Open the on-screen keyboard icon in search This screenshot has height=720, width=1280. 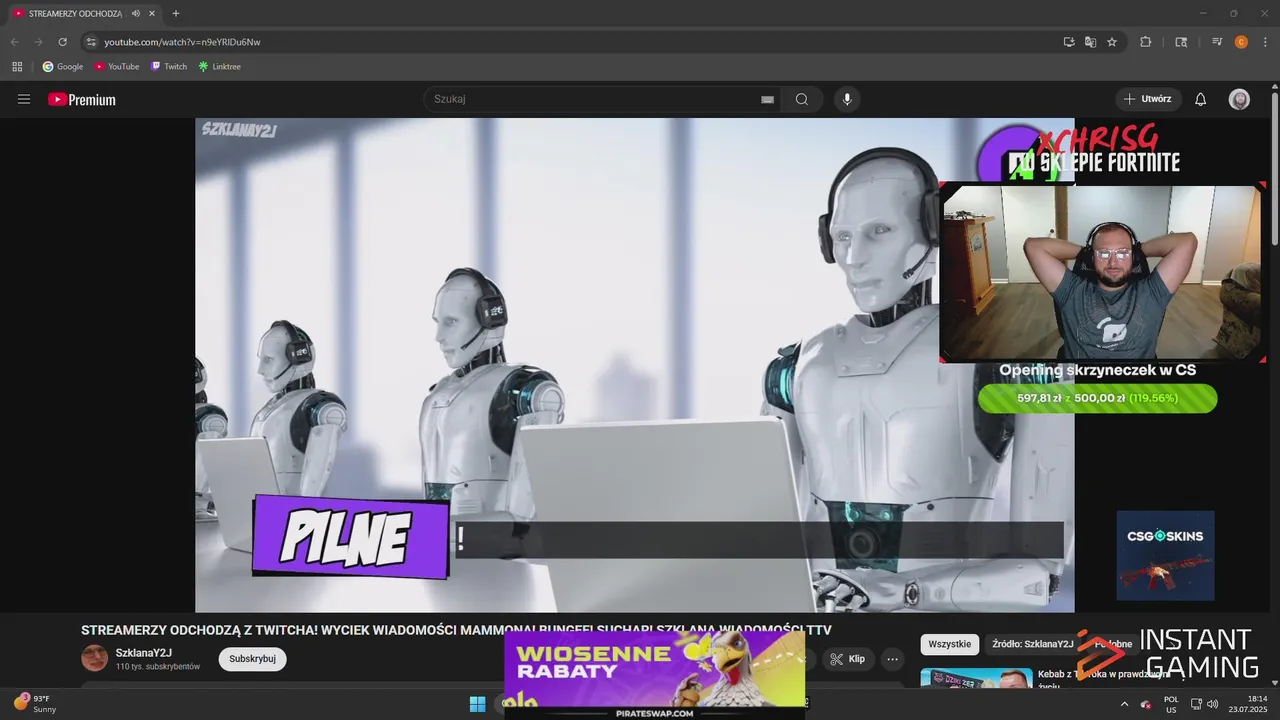[x=768, y=99]
